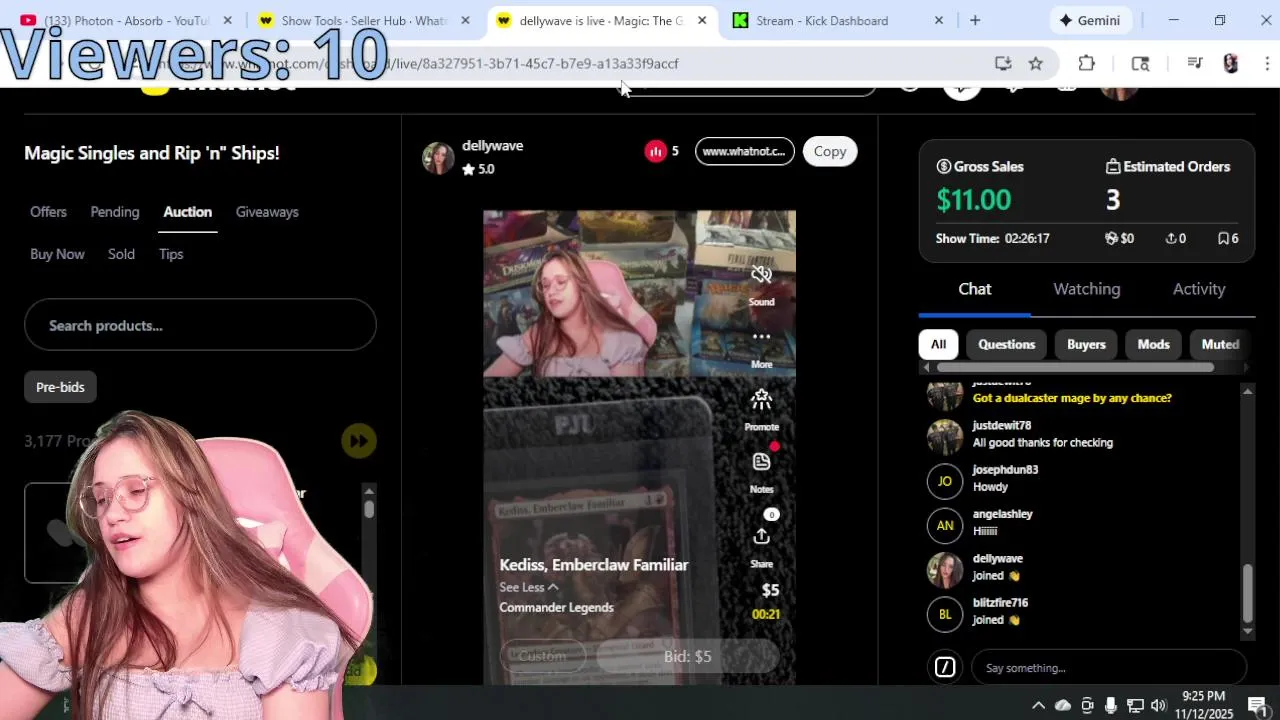The image size is (1280, 720).
Task: Click the chat vertical scrollbar thumb
Action: point(1247,593)
